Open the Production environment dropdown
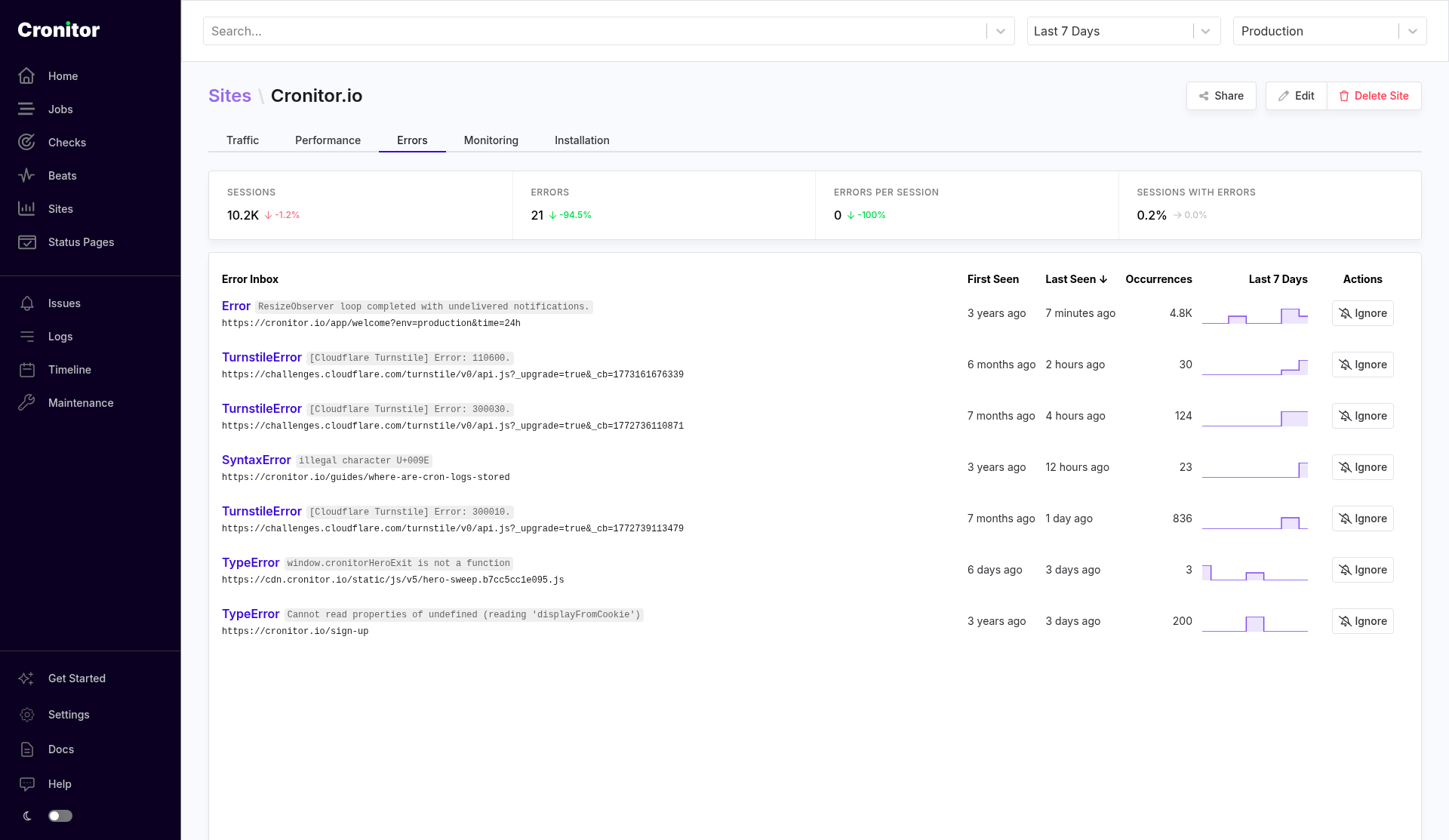The height and width of the screenshot is (840, 1449). point(1330,31)
